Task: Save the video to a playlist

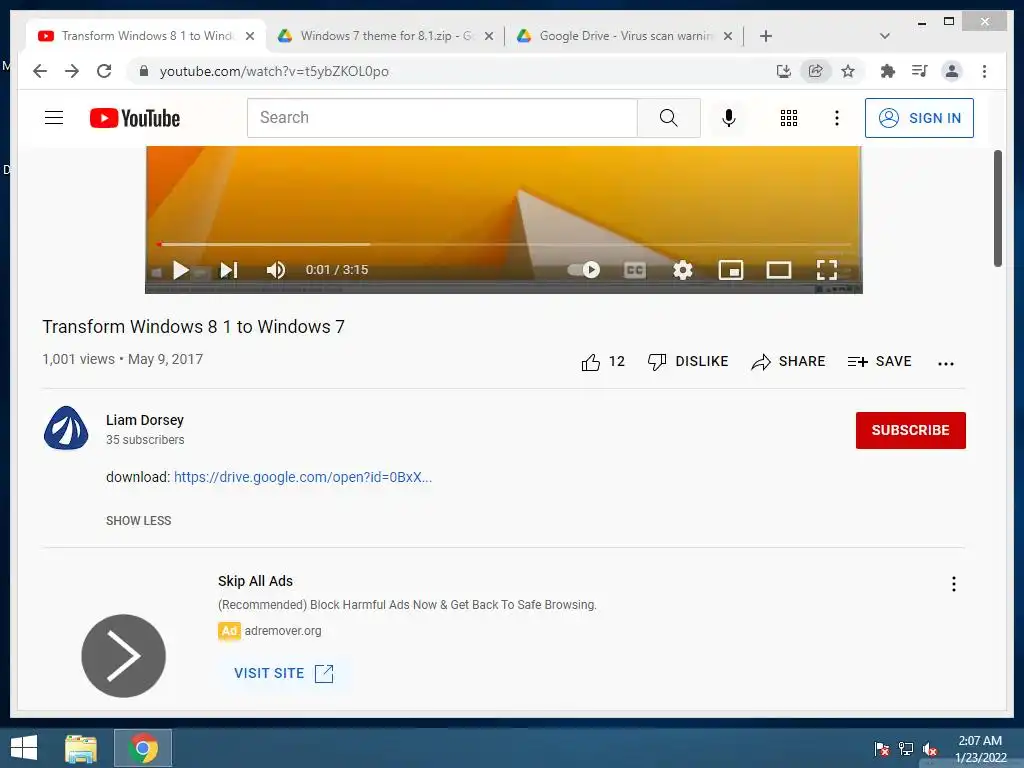Action: coord(879,362)
